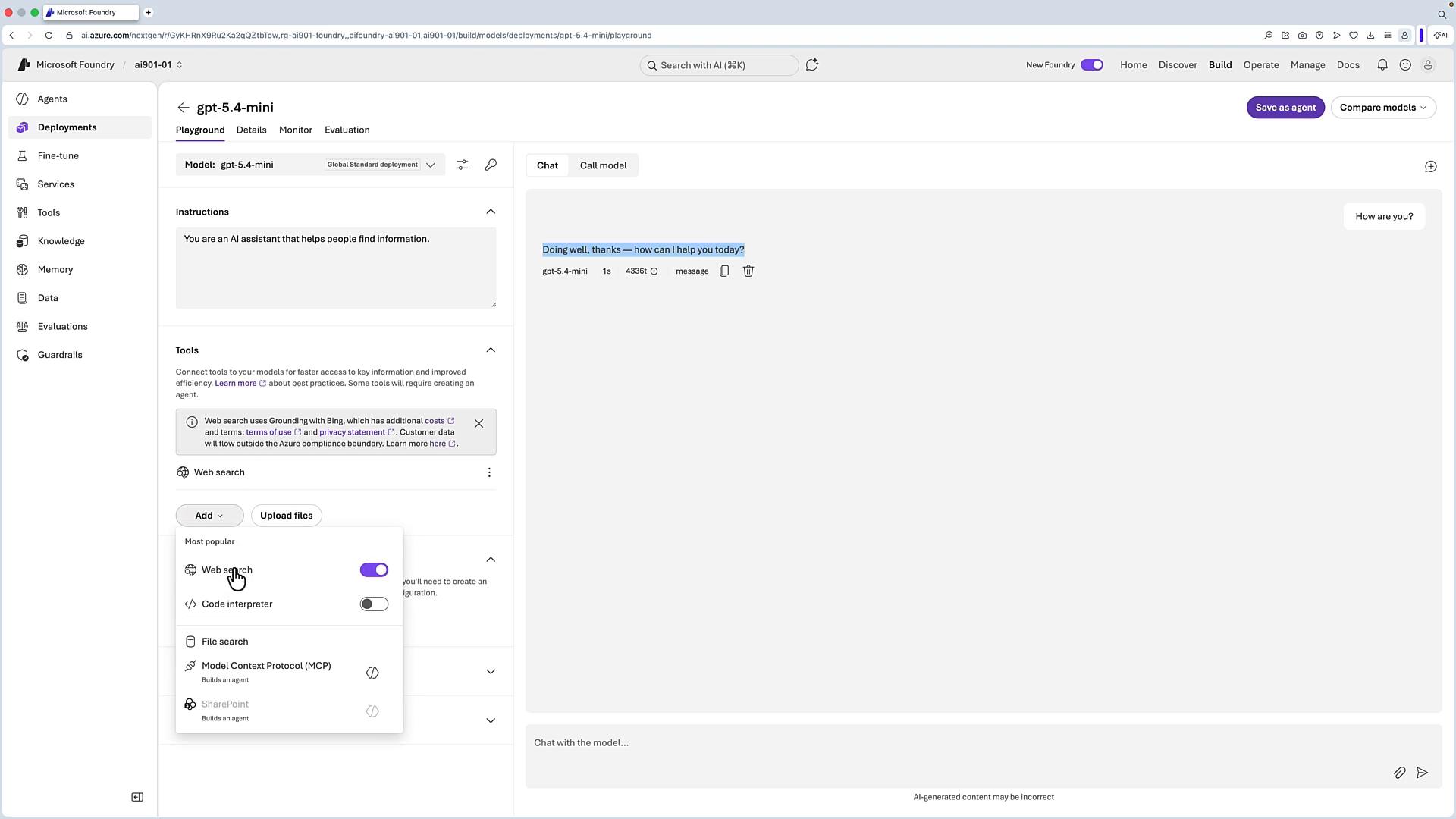Start a new chat with the plus icon
Image resolution: width=1456 pixels, height=819 pixels.
click(x=1430, y=166)
